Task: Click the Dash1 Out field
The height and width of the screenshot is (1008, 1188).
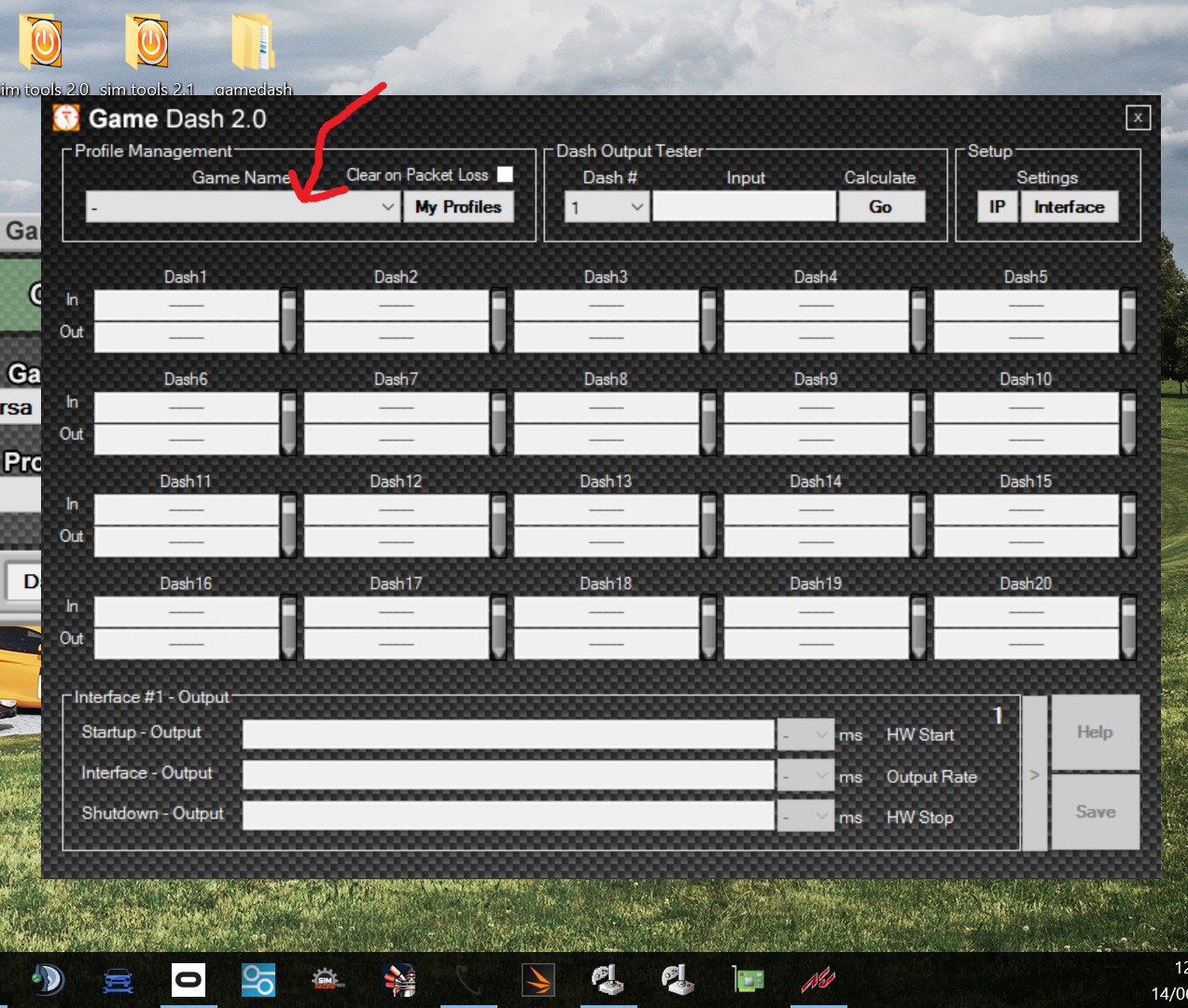Action: click(187, 337)
